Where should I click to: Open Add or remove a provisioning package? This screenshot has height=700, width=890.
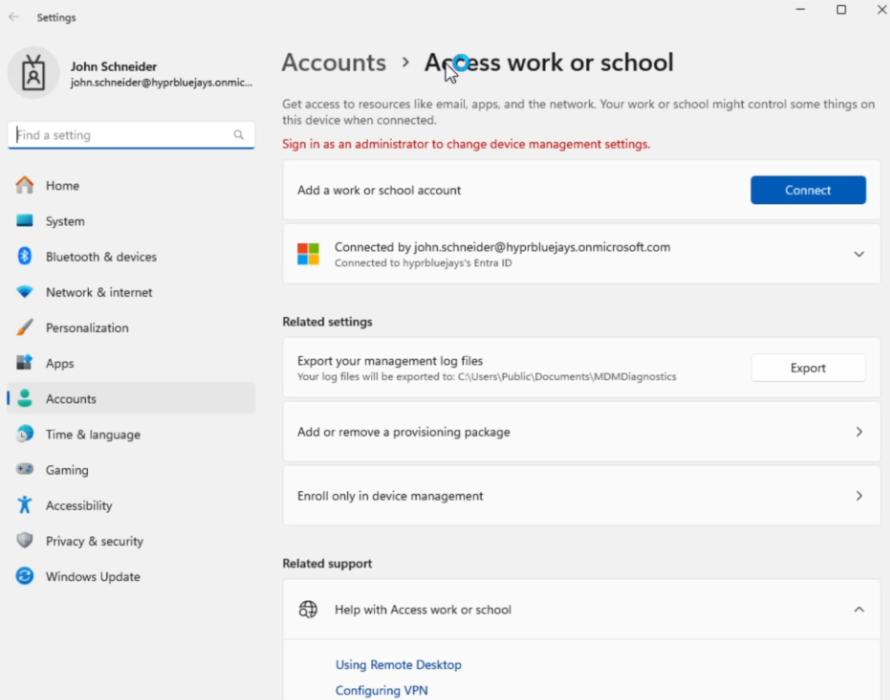581,432
